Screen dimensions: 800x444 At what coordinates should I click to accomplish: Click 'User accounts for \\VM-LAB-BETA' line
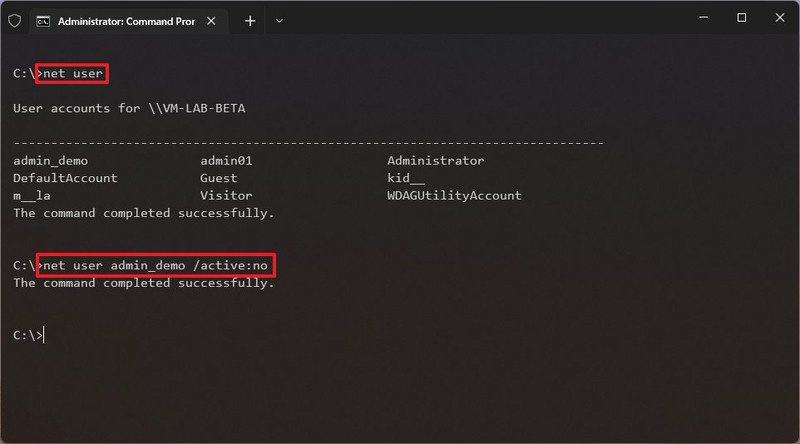[129, 108]
